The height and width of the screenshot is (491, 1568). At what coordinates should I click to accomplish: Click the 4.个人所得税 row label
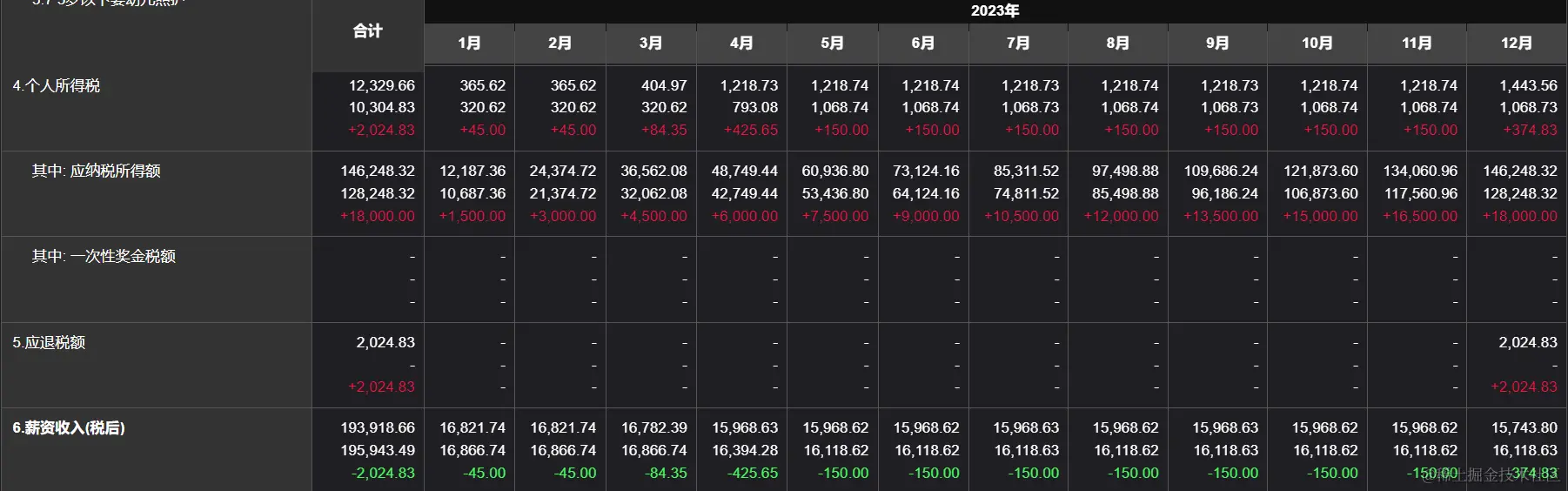(57, 85)
